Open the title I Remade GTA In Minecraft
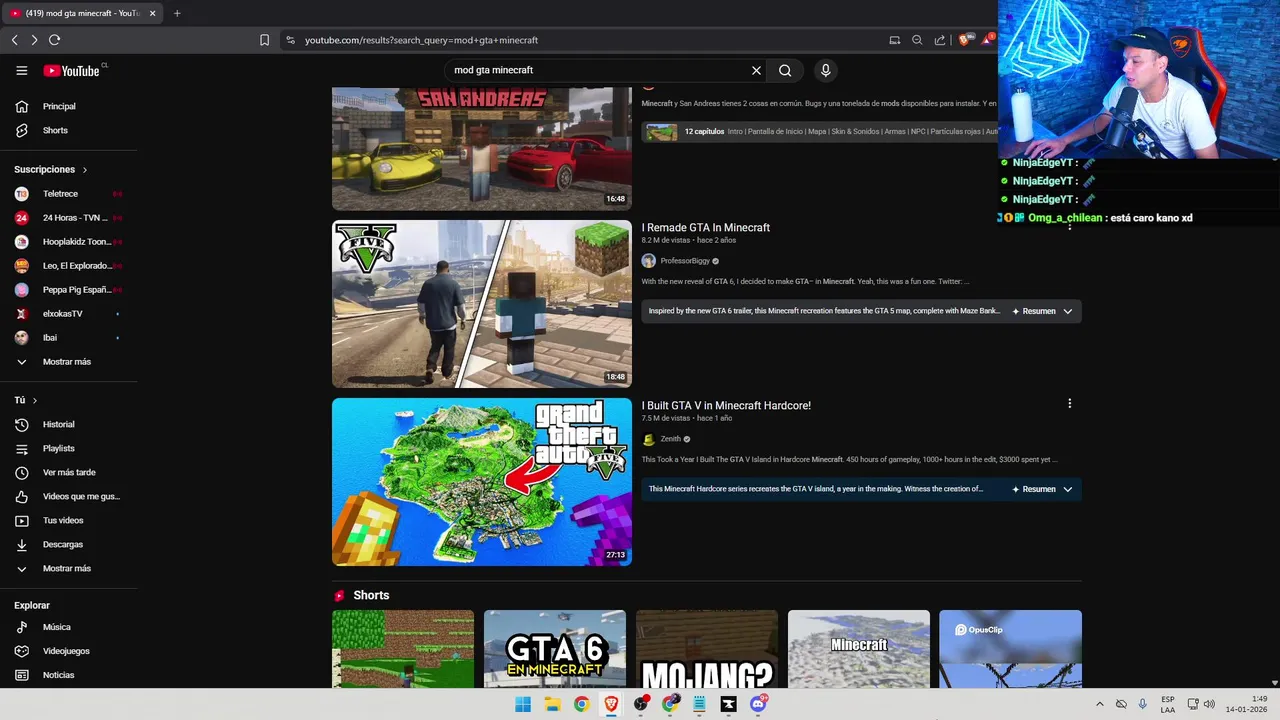Viewport: 1280px width, 720px height. 706,228
